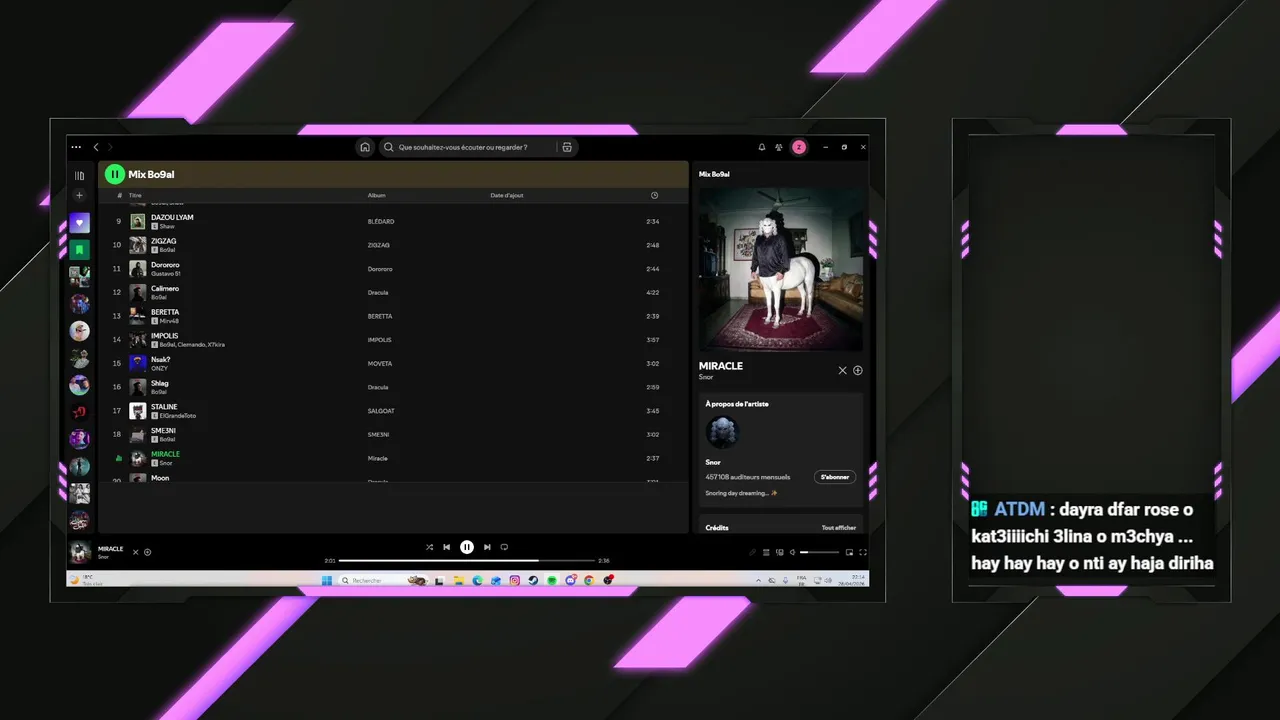Sort by the Album column header
This screenshot has height=720, width=1280.
(376, 195)
